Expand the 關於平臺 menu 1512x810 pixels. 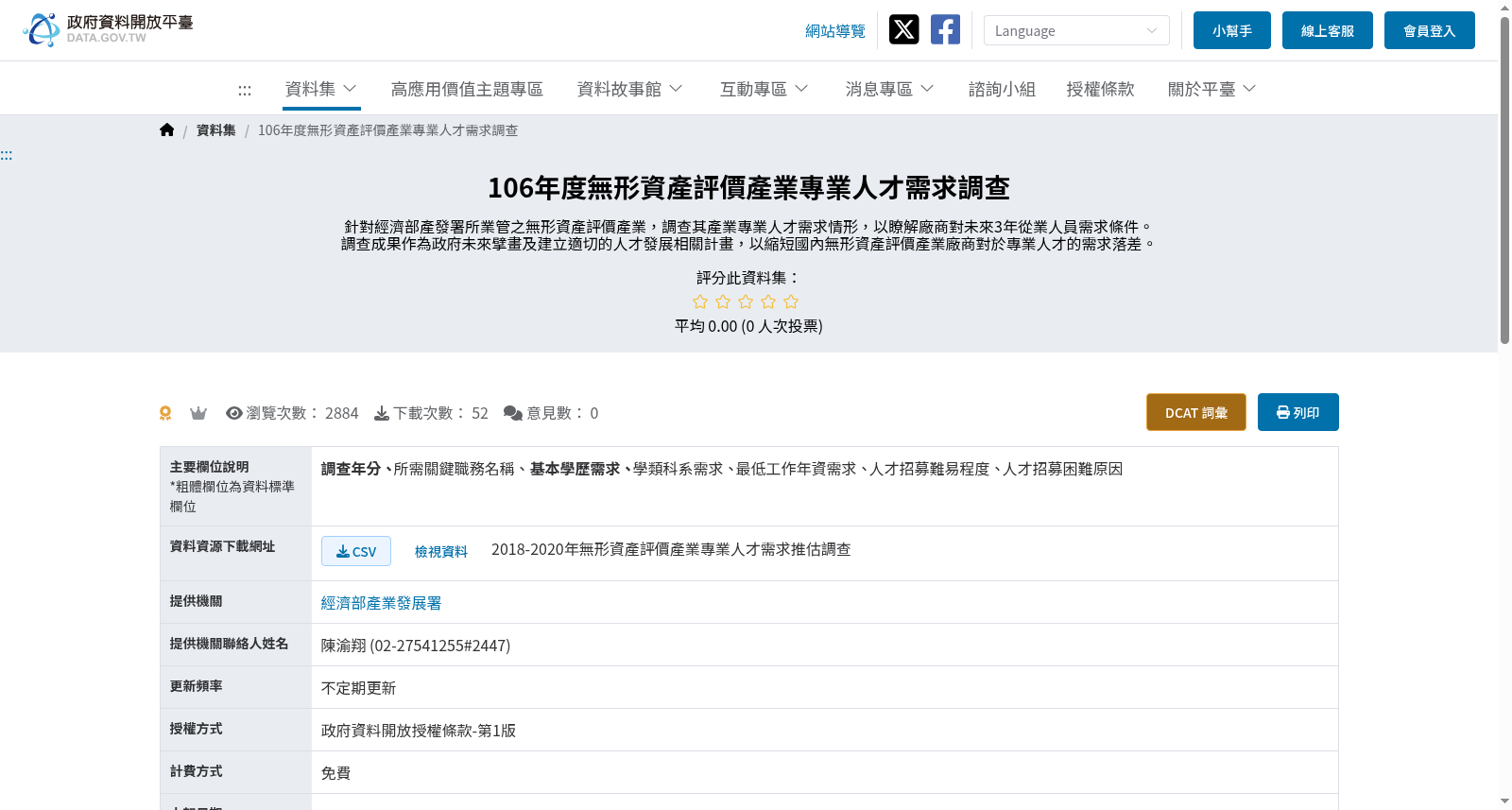(x=1212, y=89)
